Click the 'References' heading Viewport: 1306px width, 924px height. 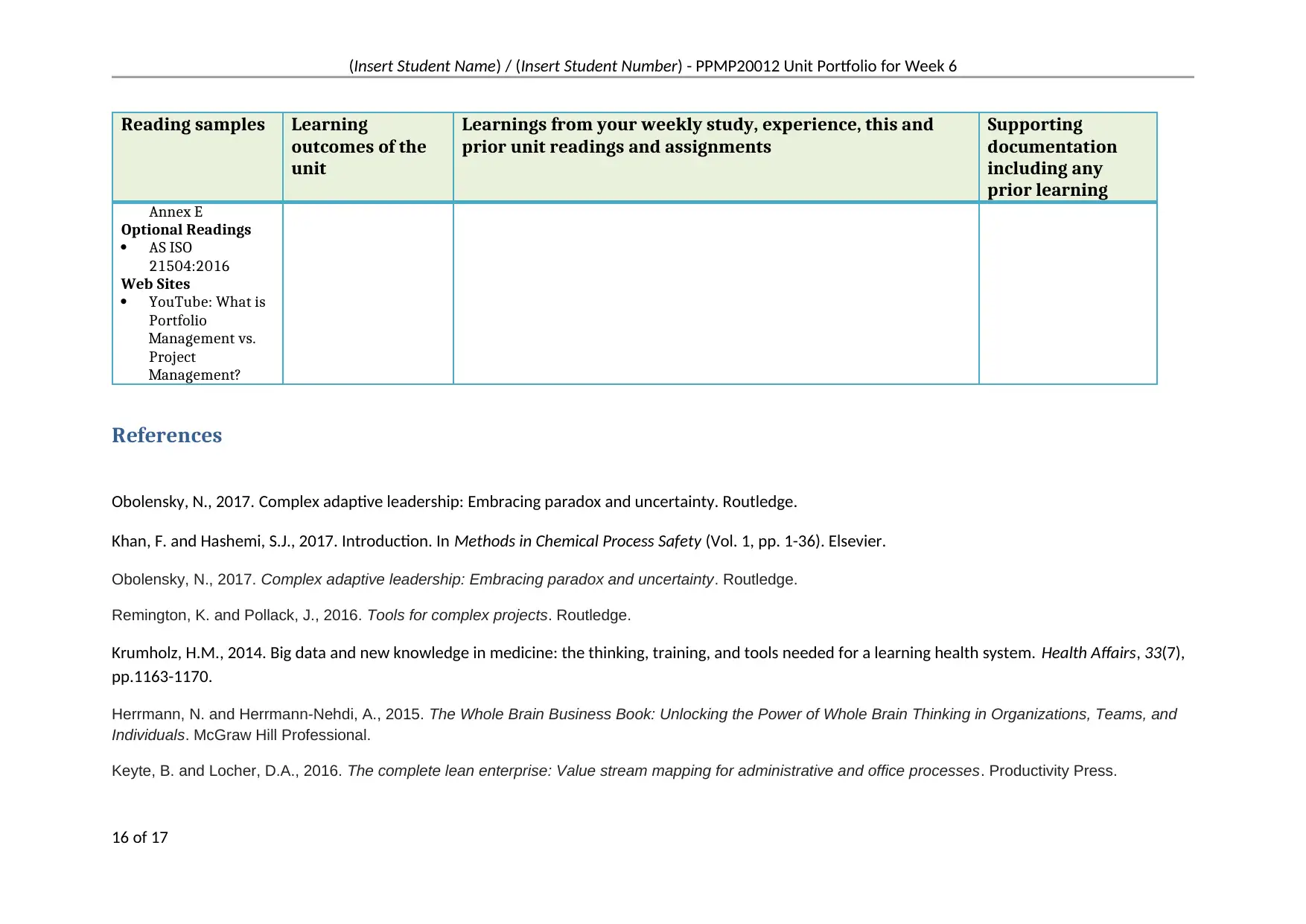tap(167, 435)
